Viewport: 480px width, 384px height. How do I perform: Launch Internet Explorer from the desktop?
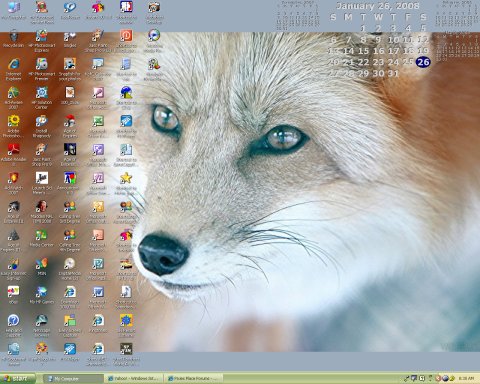coord(13,69)
